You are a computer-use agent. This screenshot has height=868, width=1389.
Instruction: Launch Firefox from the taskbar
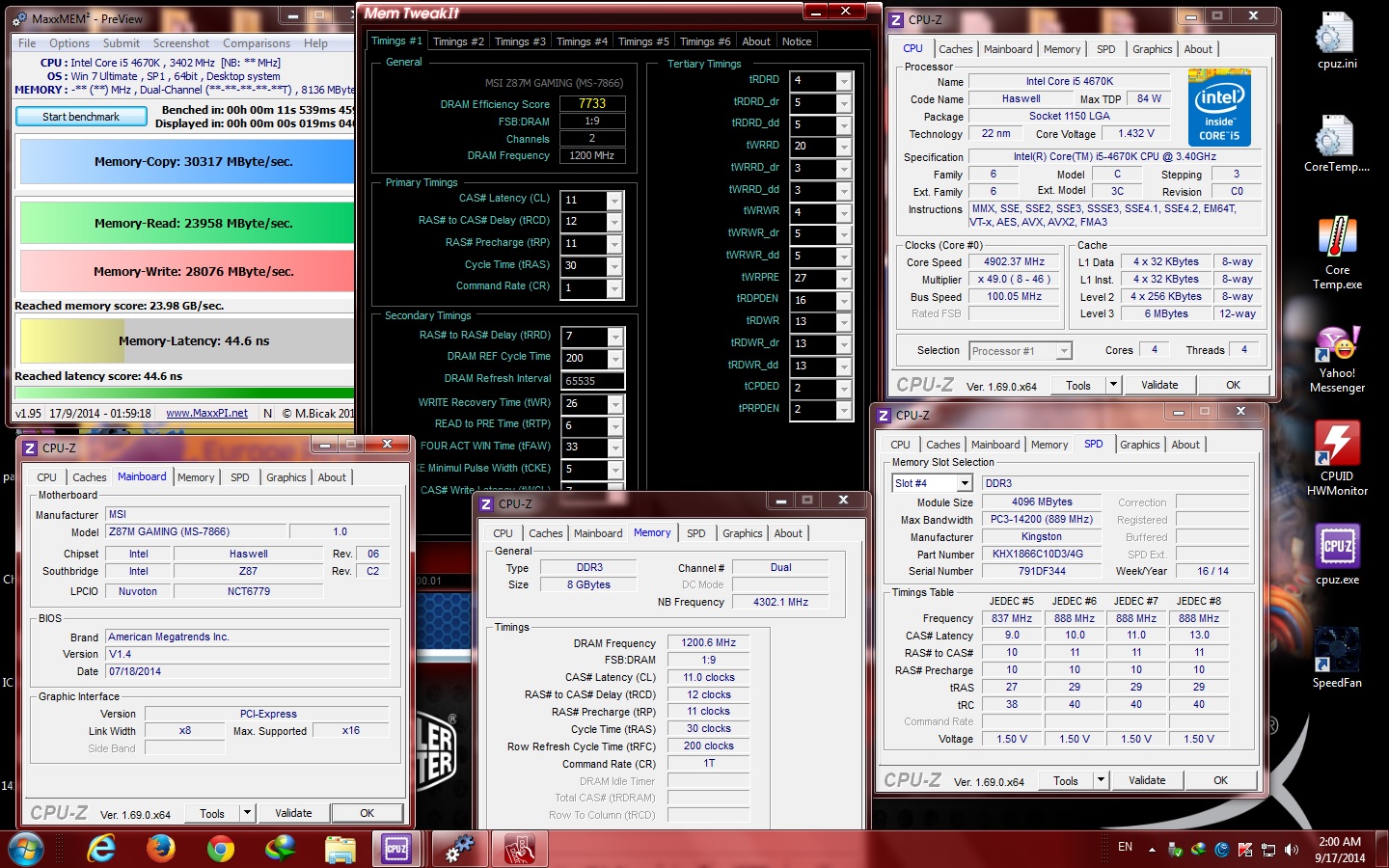160,849
